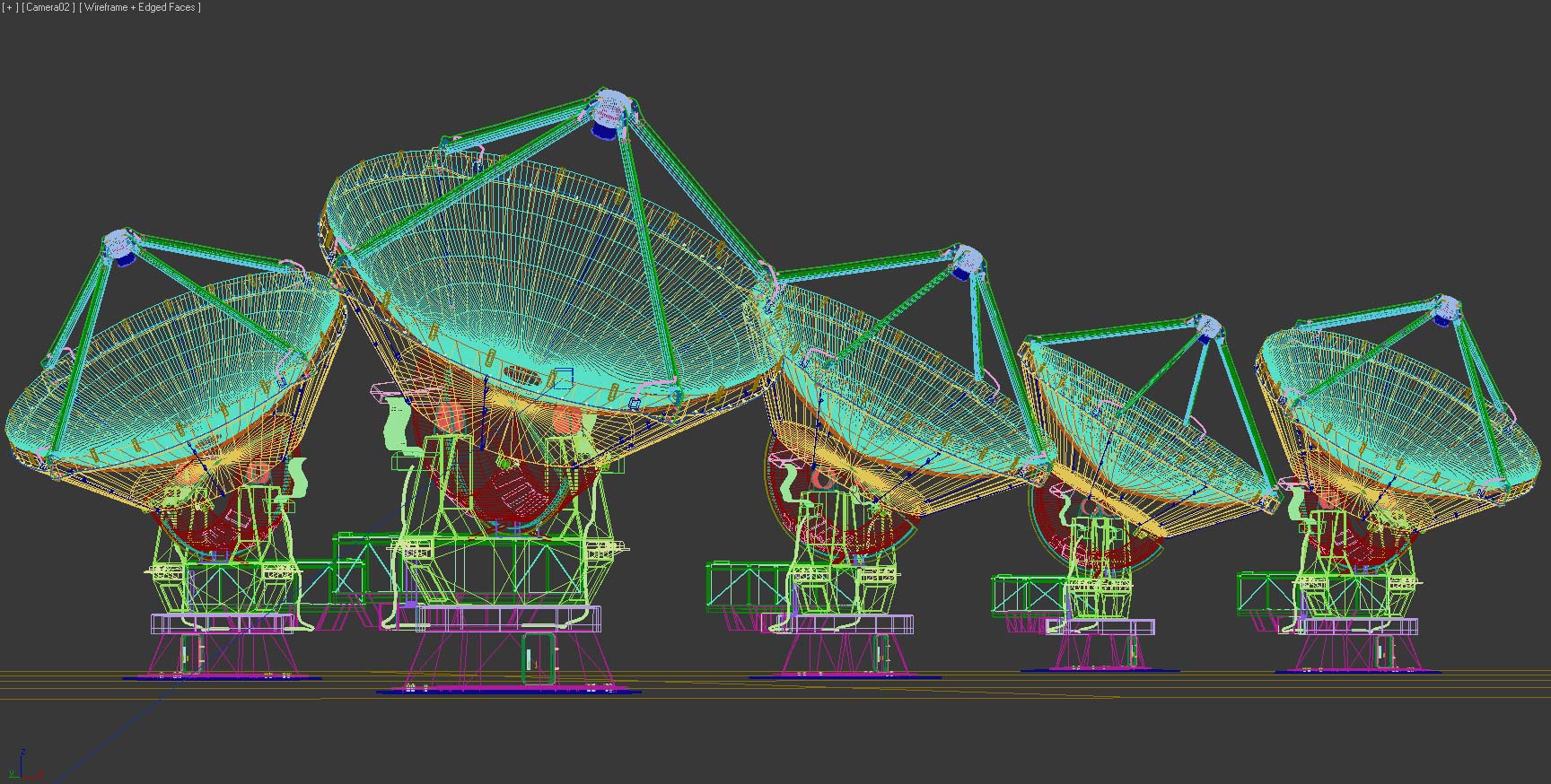Open the Wireframe + Edged Faces shading menu
The width and height of the screenshot is (1551, 784).
click(x=140, y=7)
